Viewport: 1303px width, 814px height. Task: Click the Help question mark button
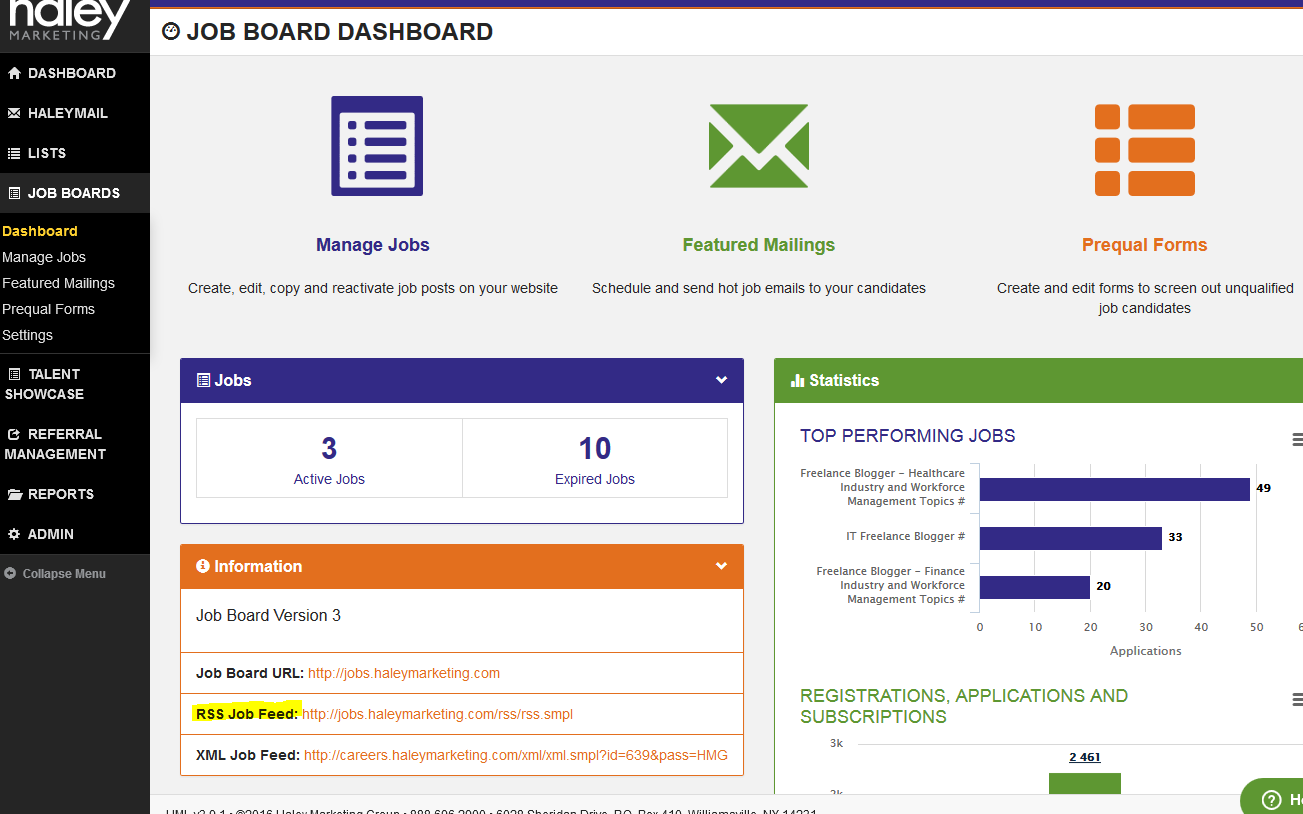1272,800
